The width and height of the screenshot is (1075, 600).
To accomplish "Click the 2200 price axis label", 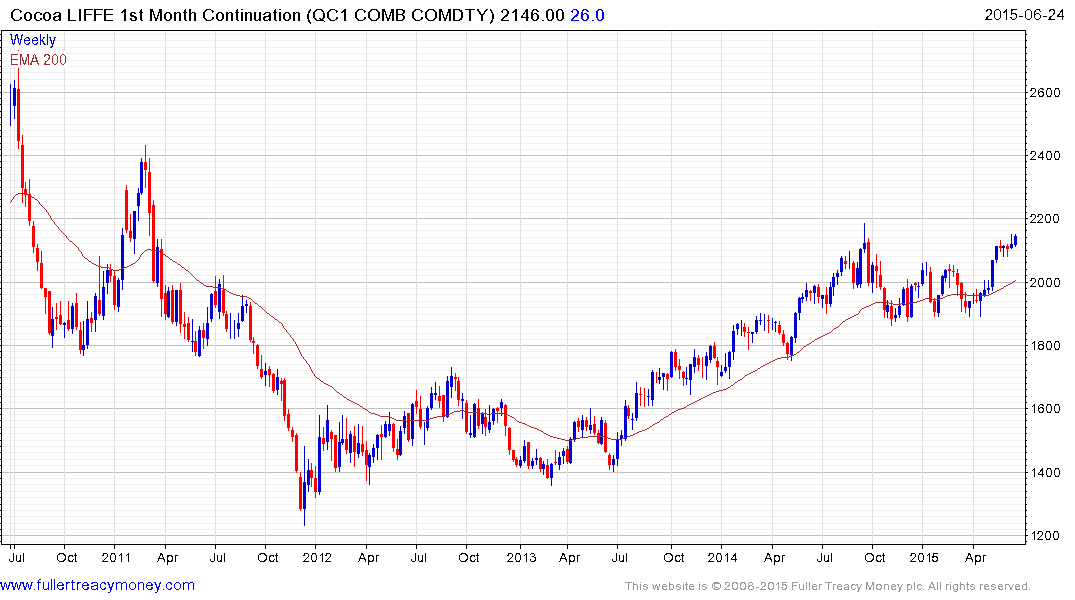I will tap(1048, 219).
